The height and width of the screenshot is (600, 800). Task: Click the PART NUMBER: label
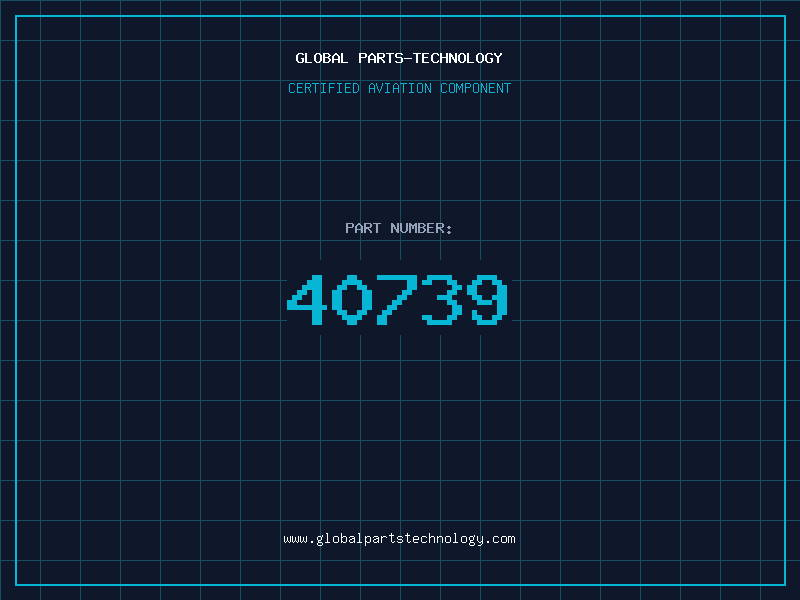click(x=399, y=228)
